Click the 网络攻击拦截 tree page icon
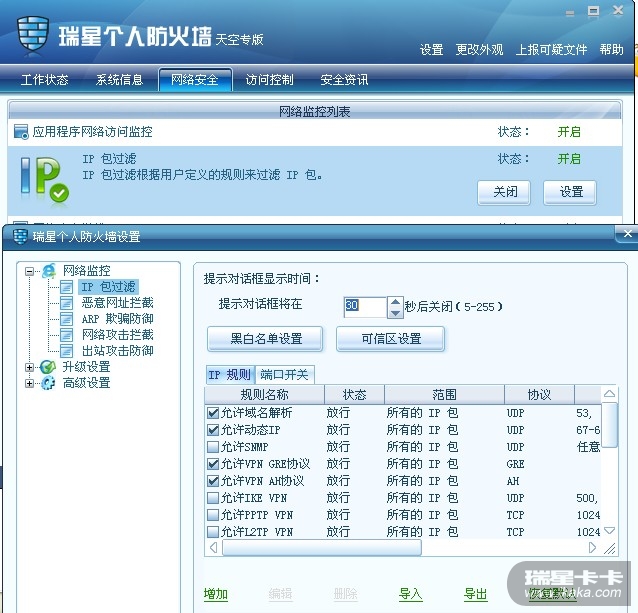The height and width of the screenshot is (613, 638). (66, 335)
